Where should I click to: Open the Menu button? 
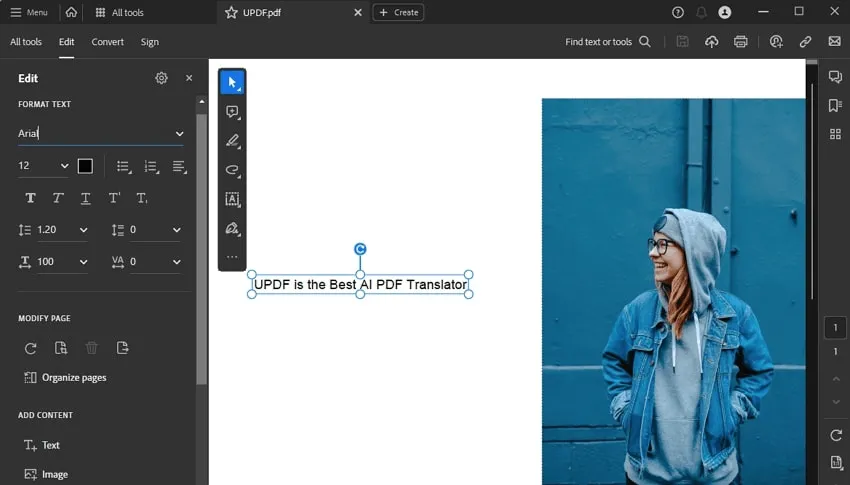click(x=29, y=12)
